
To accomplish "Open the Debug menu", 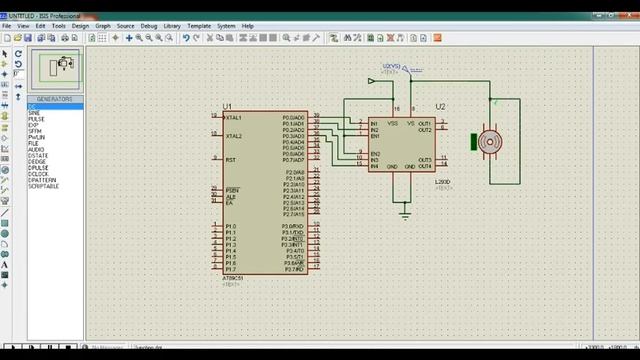I will tap(149, 26).
